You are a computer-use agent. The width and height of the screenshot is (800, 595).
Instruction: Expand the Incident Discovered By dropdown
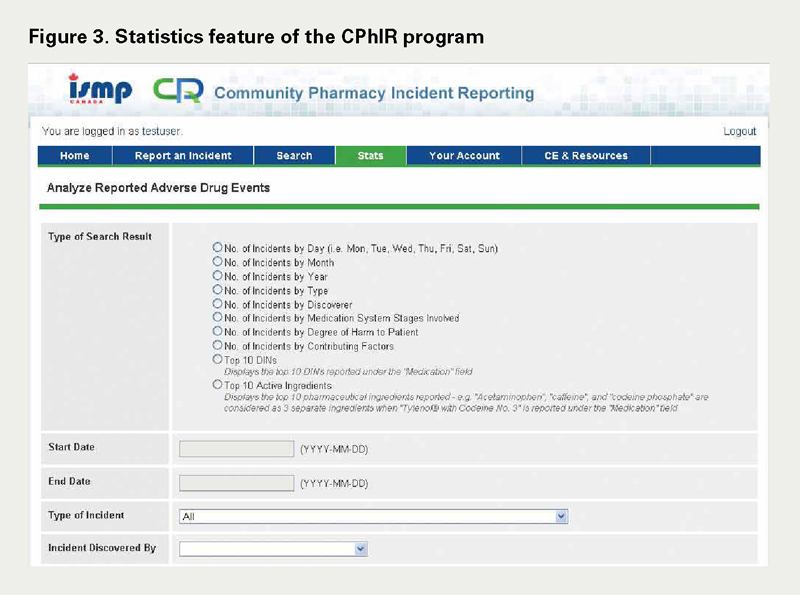(x=273, y=549)
